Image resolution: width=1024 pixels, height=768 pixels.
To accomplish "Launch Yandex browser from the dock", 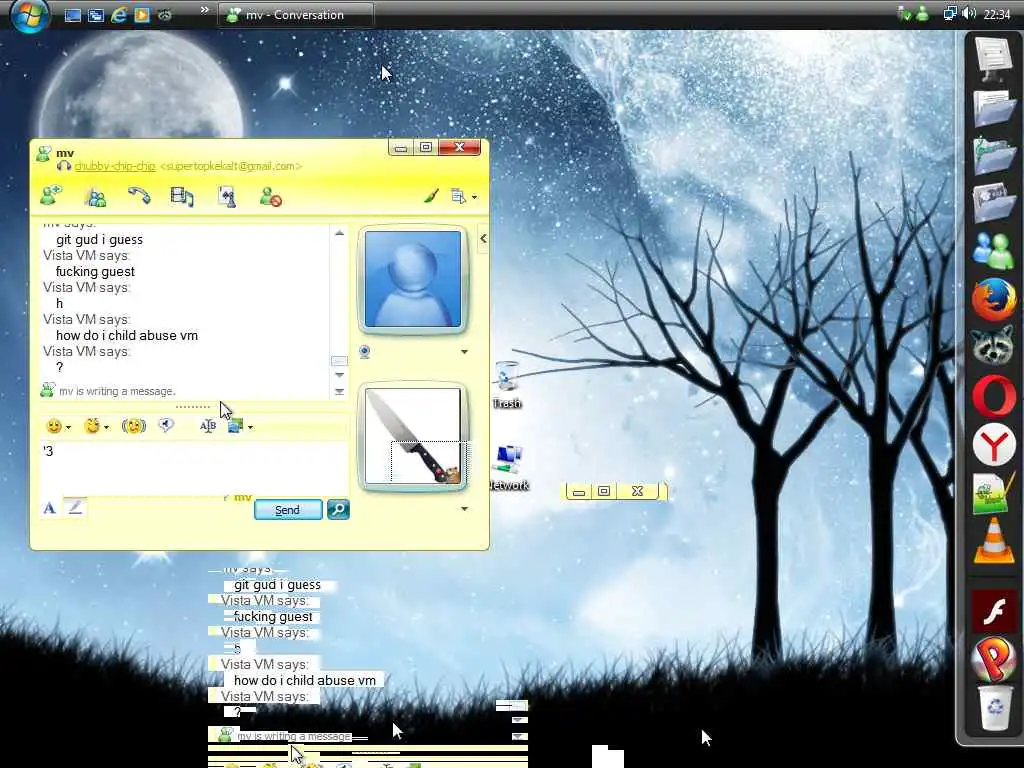I will [993, 445].
